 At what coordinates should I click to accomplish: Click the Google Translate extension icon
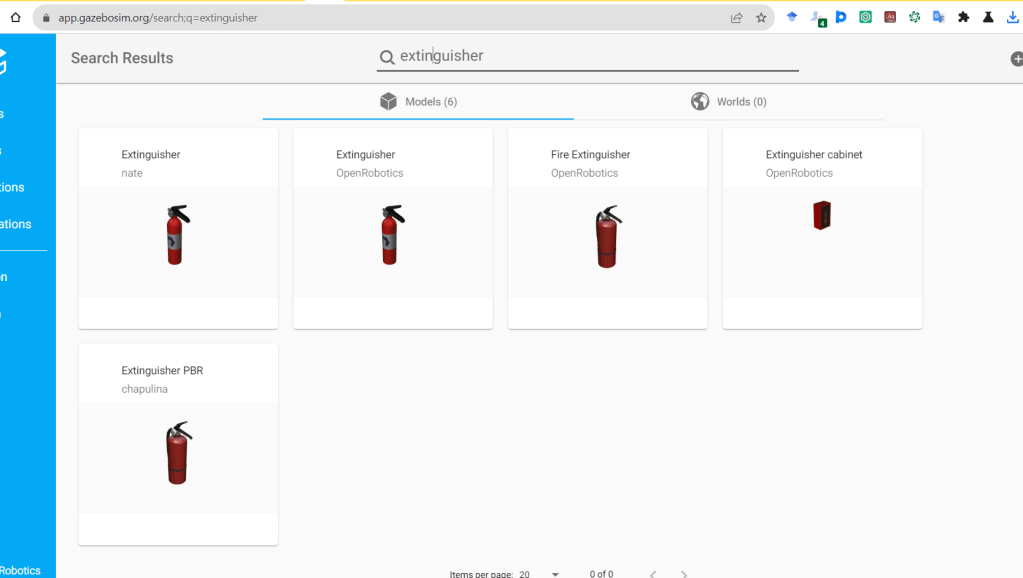(939, 17)
